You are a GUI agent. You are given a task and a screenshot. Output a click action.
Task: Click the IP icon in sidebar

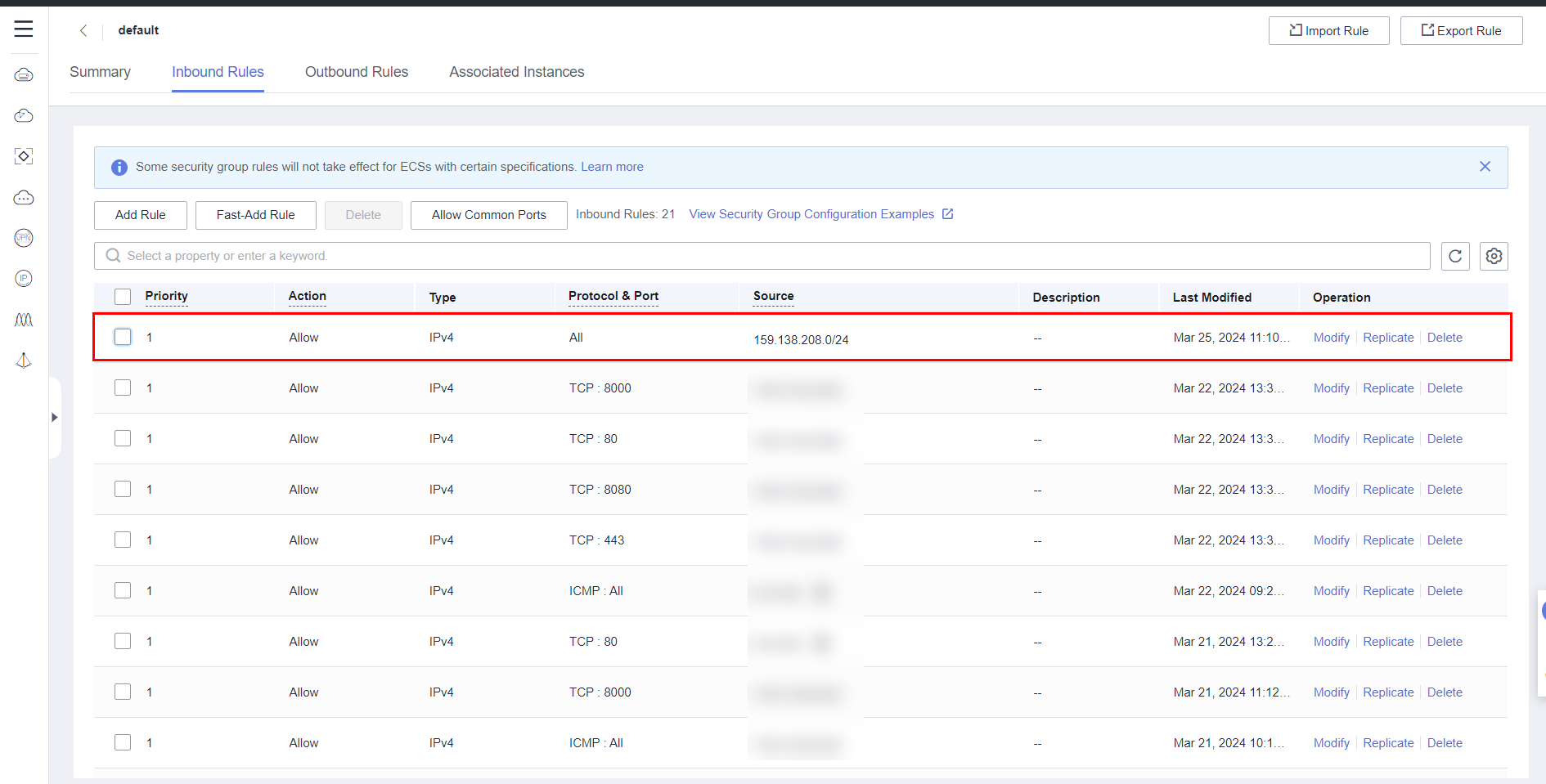(24, 279)
